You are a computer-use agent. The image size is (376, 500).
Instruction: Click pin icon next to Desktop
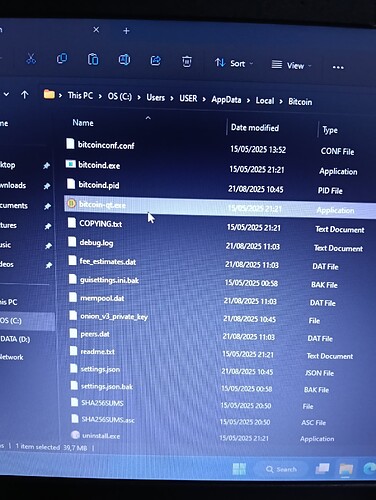pos(47,166)
